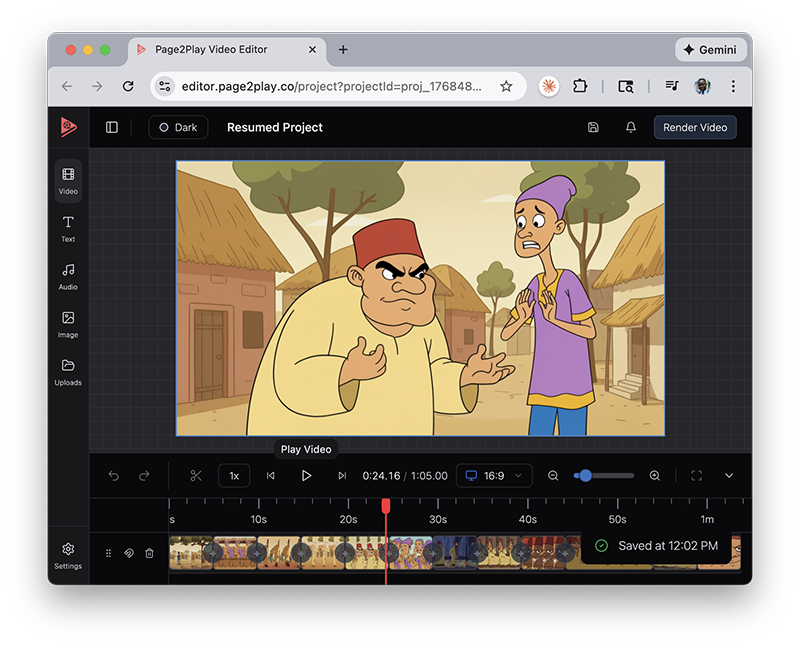800x648 pixels.
Task: Click the 10s mark on ruler
Action: (259, 519)
